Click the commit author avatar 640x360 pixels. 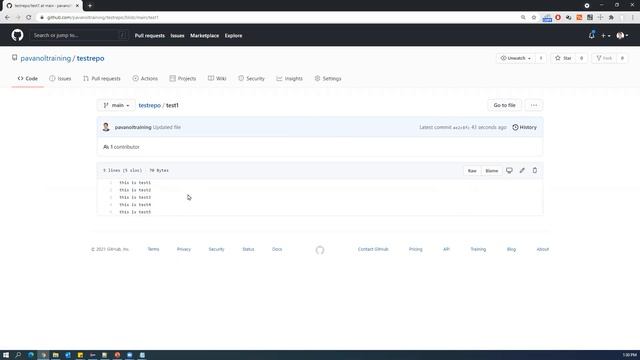pos(106,127)
